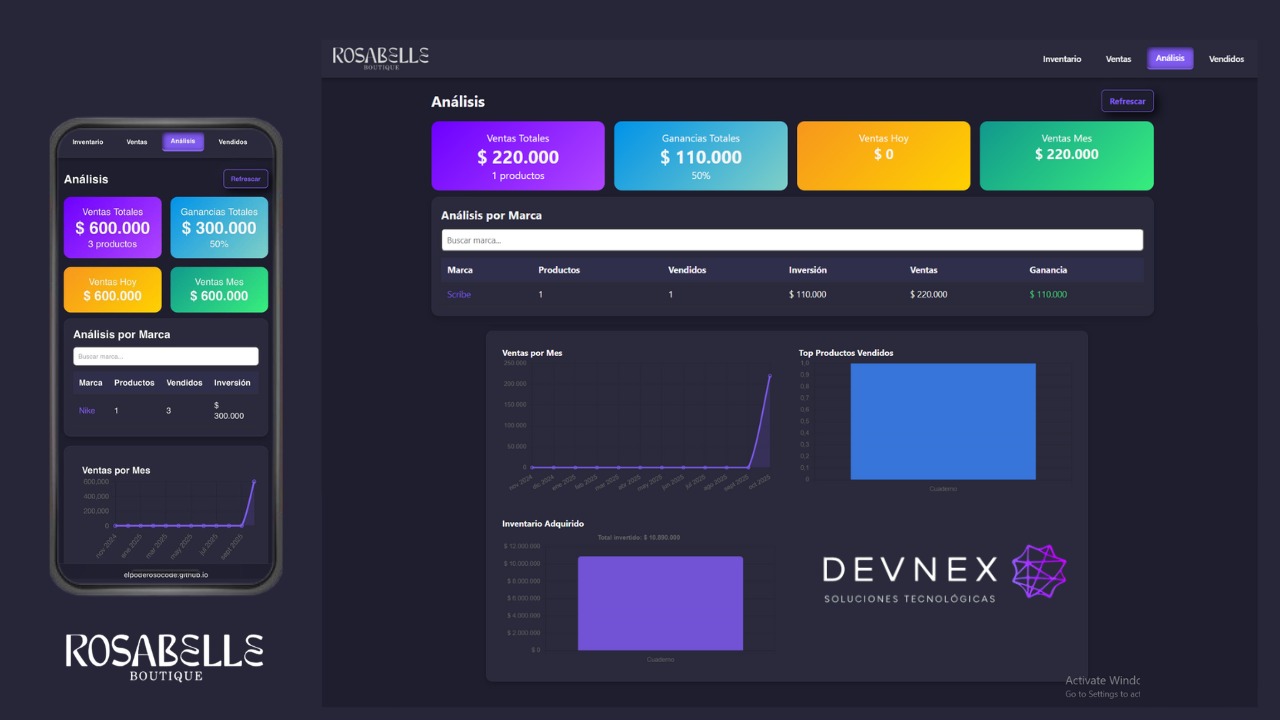Select the green Ventas Mes $ 220.000 card
Viewport: 1280px width, 720px height.
[x=1067, y=156]
